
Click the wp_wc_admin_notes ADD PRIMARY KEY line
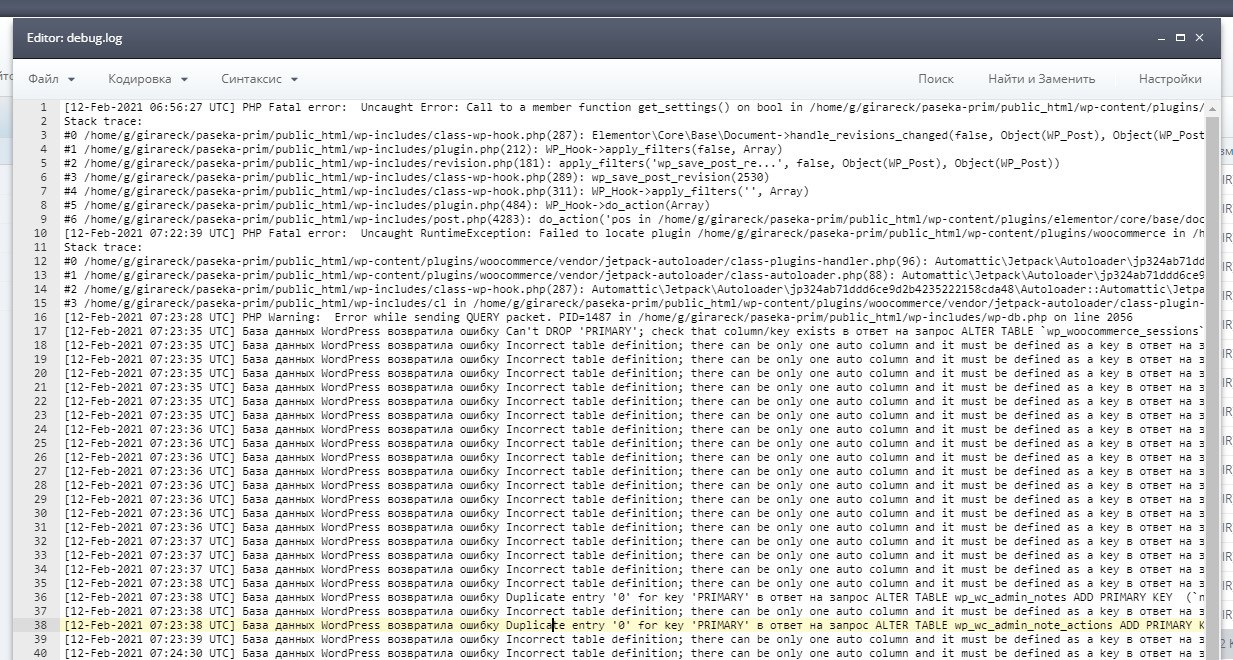[x=635, y=597]
